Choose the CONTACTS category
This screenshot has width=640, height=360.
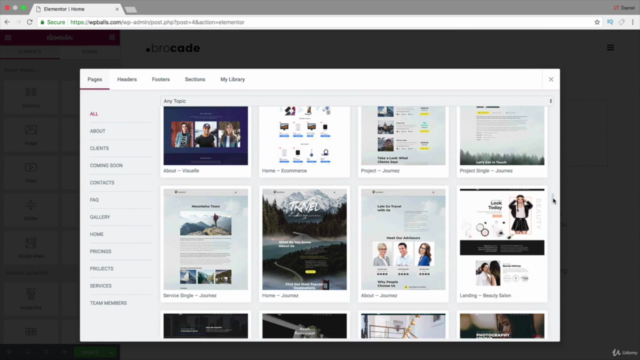[x=102, y=182]
